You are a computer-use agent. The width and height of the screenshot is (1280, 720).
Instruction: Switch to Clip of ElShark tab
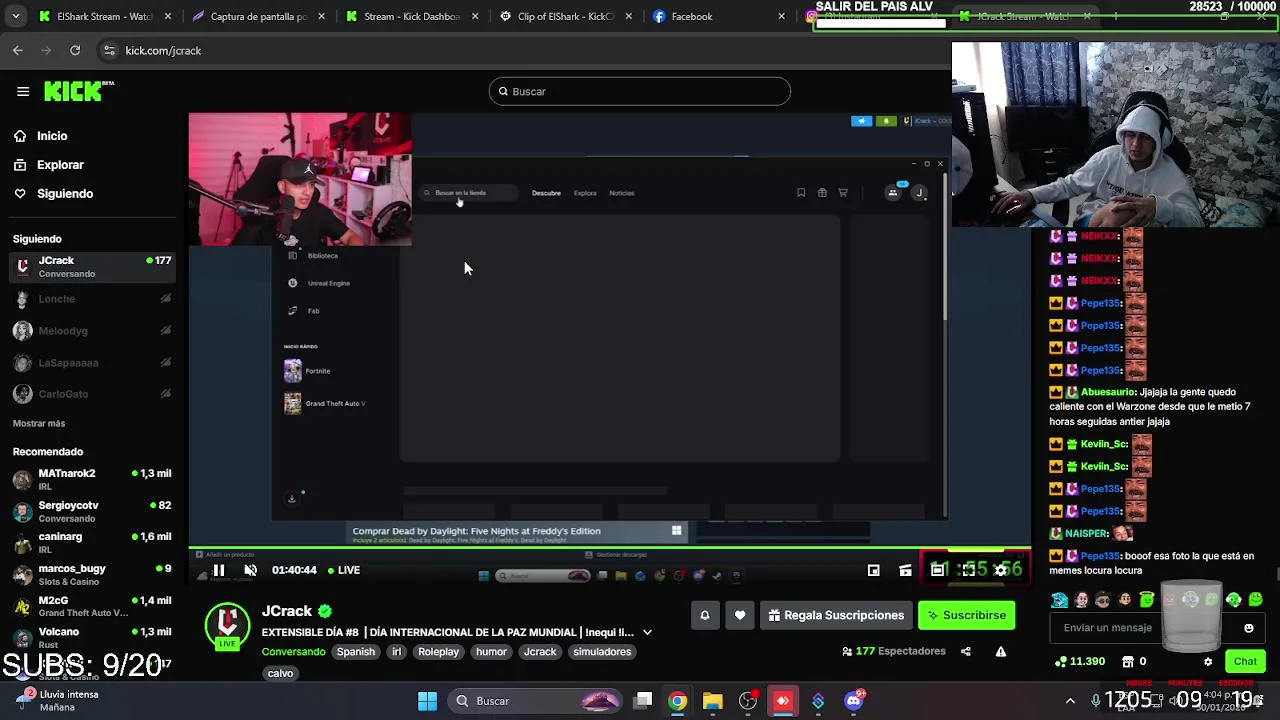coord(565,16)
